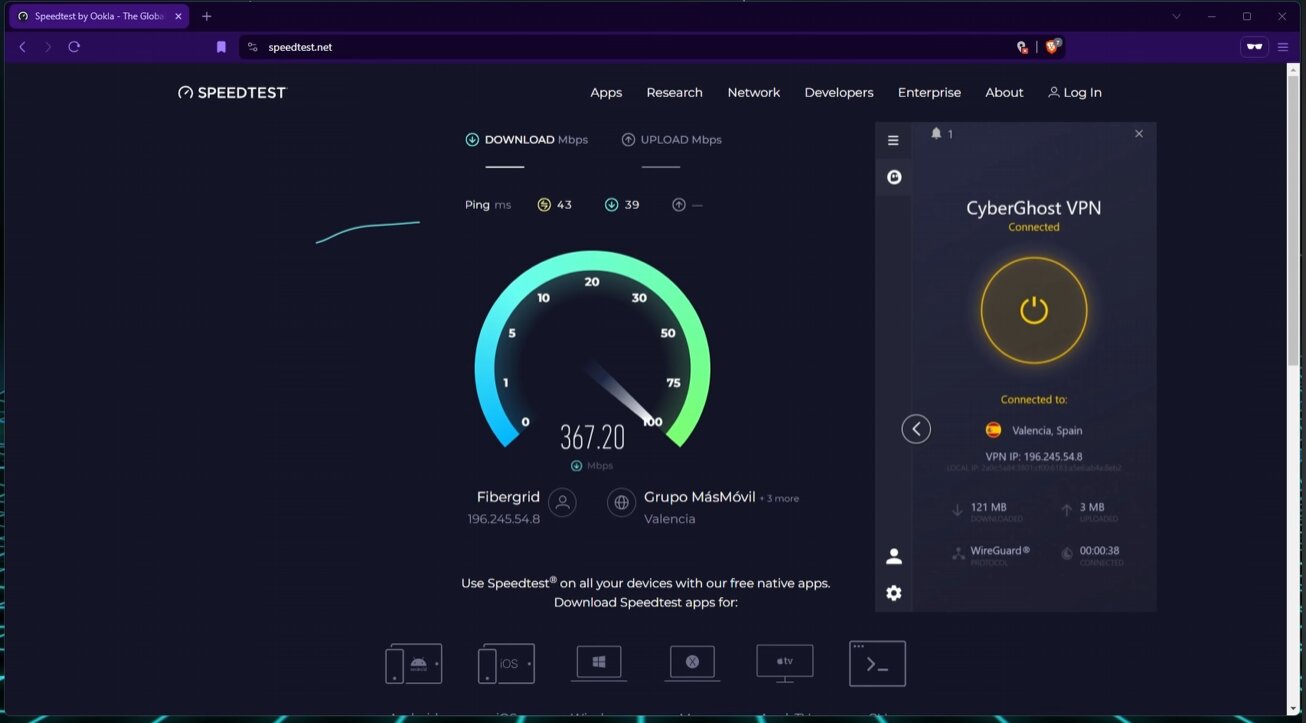
Task: Click the VPN IP 196.245.54.8 text
Action: tap(1033, 457)
